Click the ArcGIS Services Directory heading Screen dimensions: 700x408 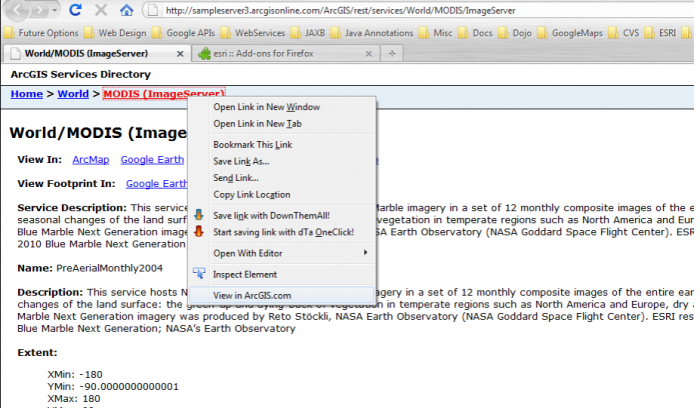pyautogui.click(x=81, y=75)
